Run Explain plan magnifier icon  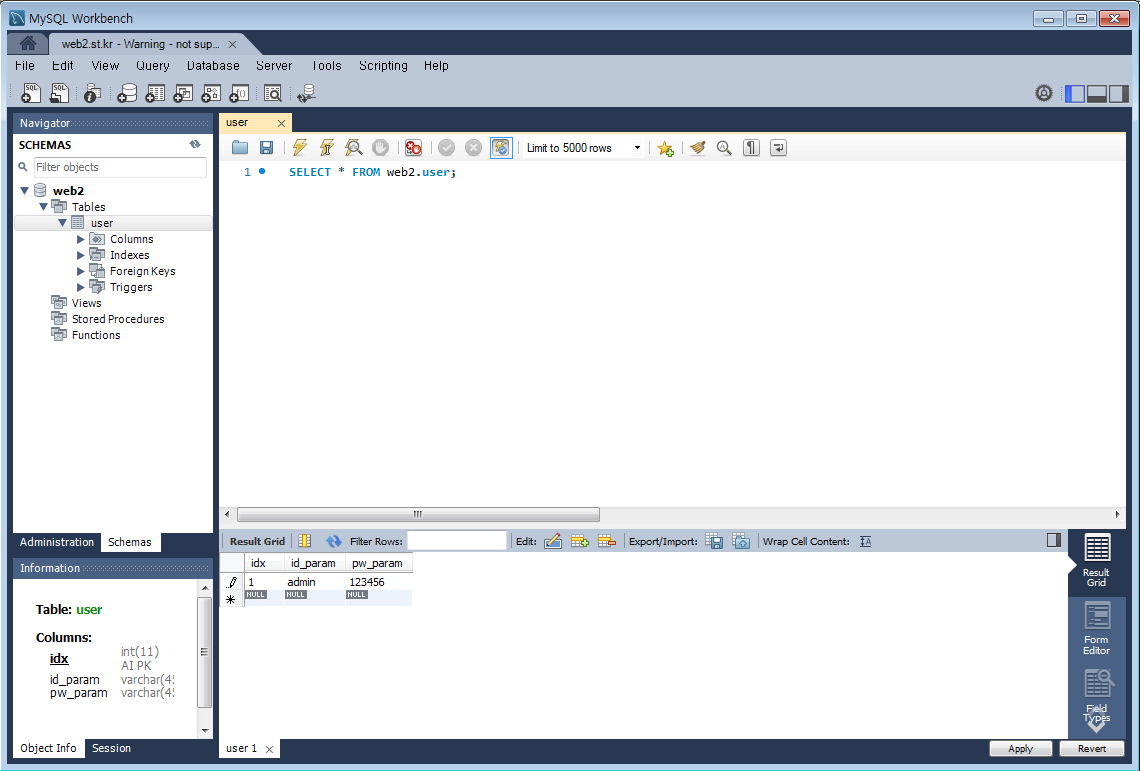[353, 148]
